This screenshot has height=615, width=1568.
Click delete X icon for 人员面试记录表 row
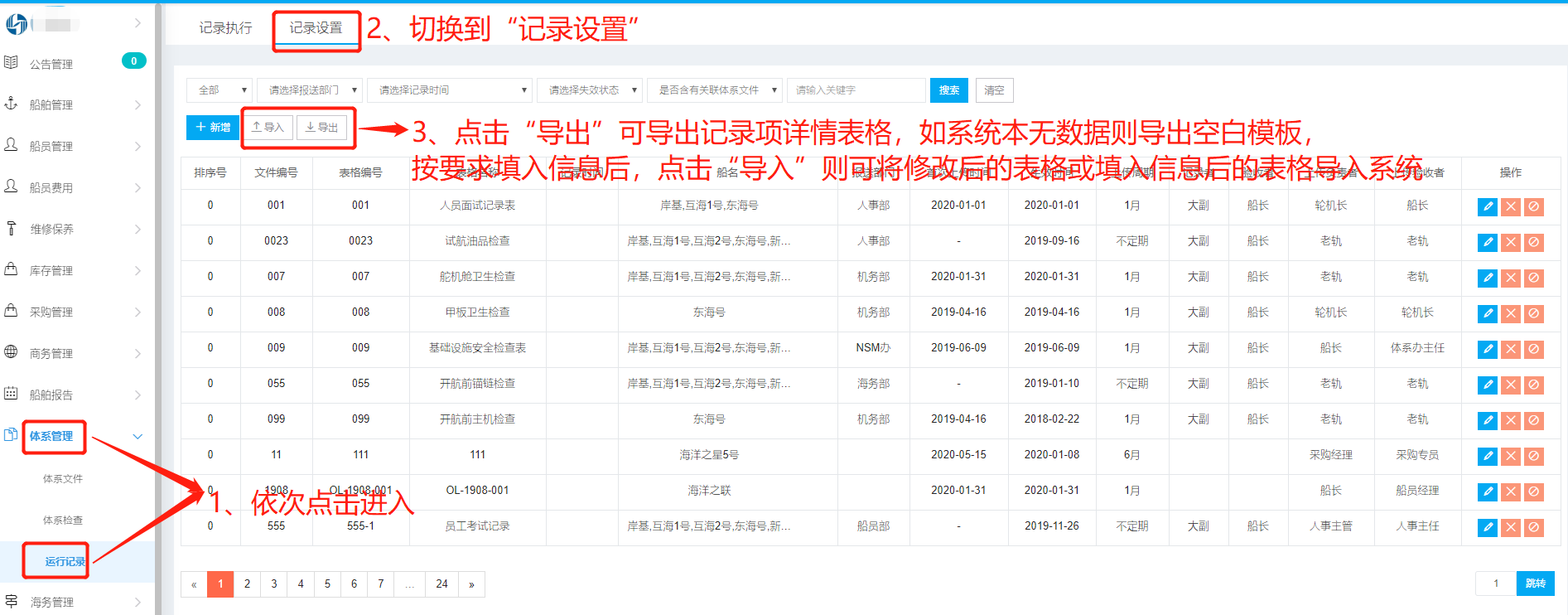click(x=1511, y=206)
